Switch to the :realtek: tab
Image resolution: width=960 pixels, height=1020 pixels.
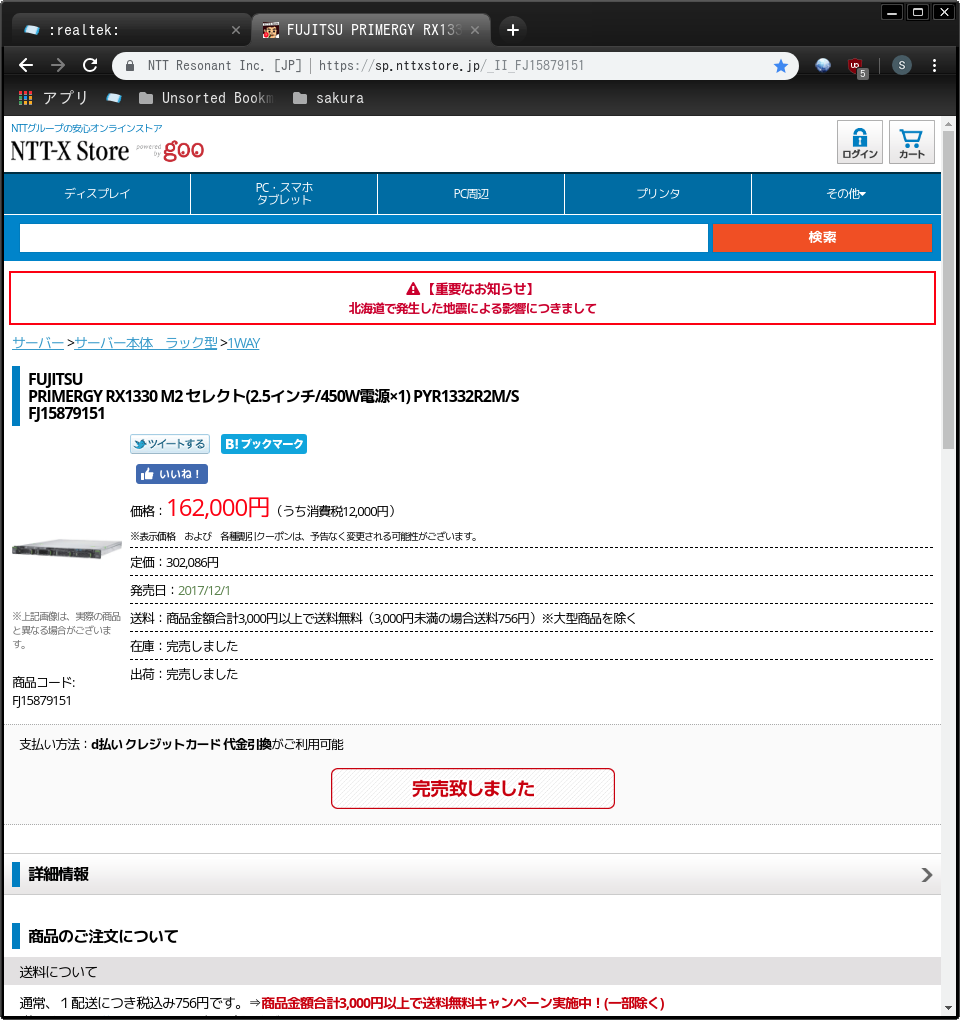[130, 30]
